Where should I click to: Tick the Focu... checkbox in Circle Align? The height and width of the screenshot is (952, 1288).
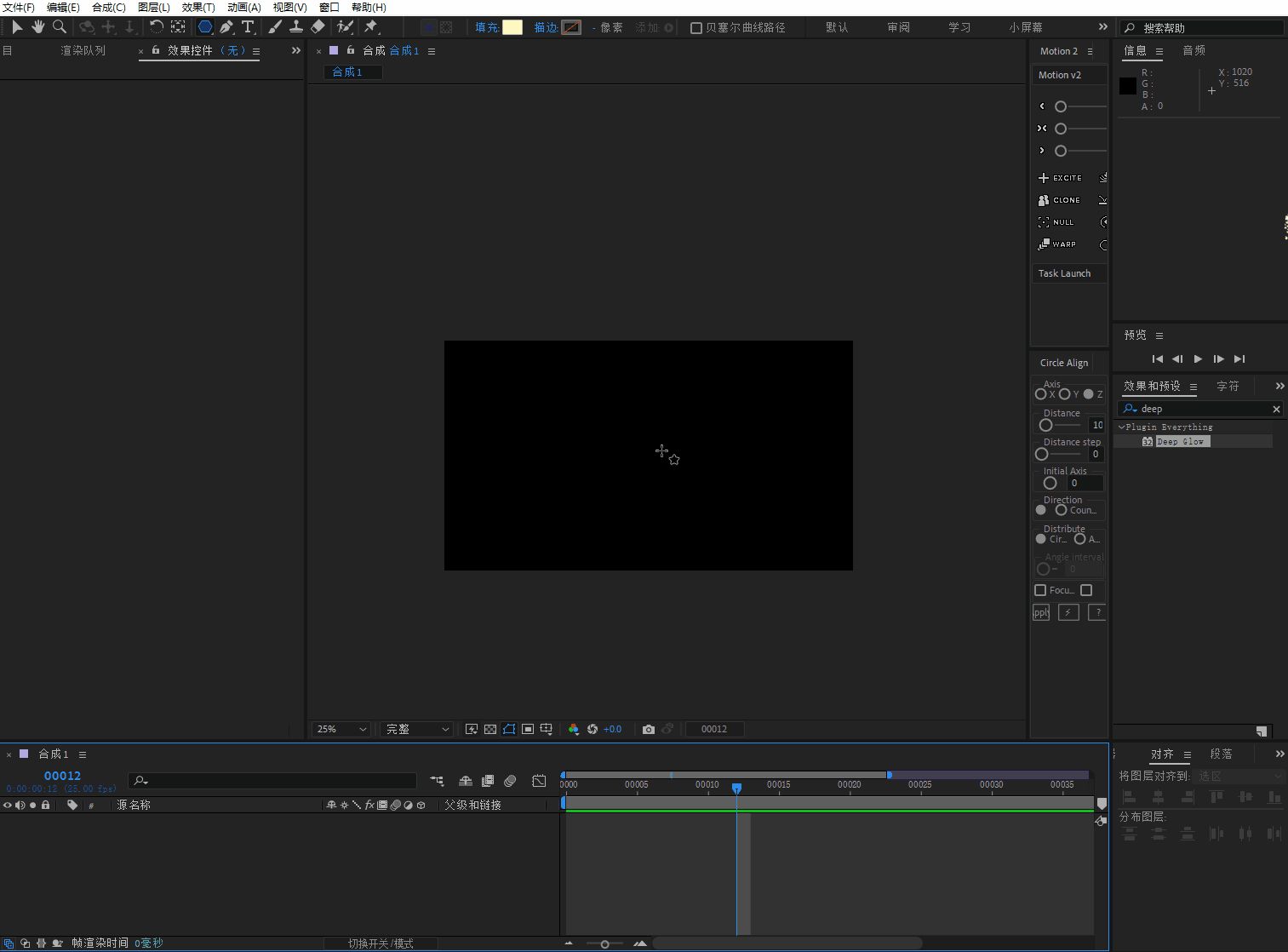pos(1040,590)
